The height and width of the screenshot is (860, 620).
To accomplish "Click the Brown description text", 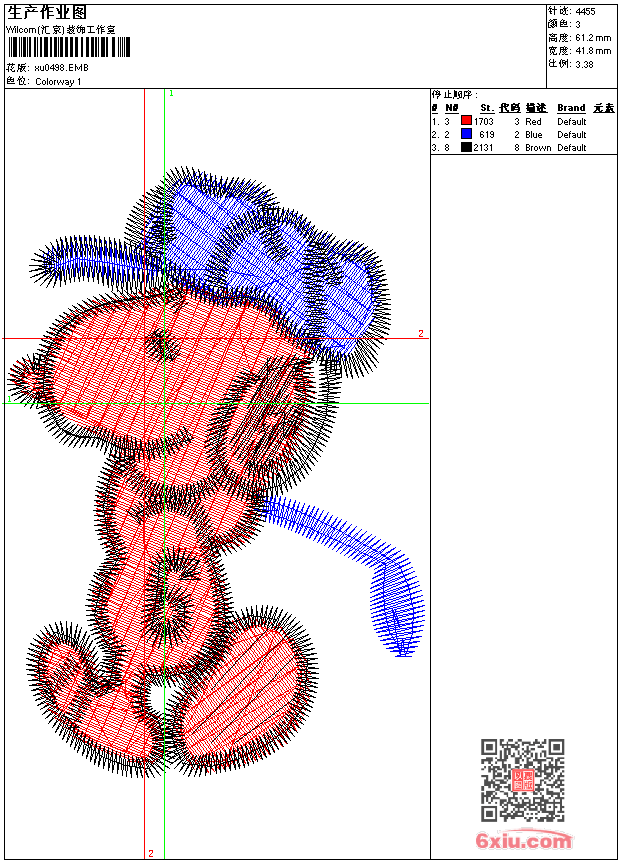I will [x=538, y=148].
